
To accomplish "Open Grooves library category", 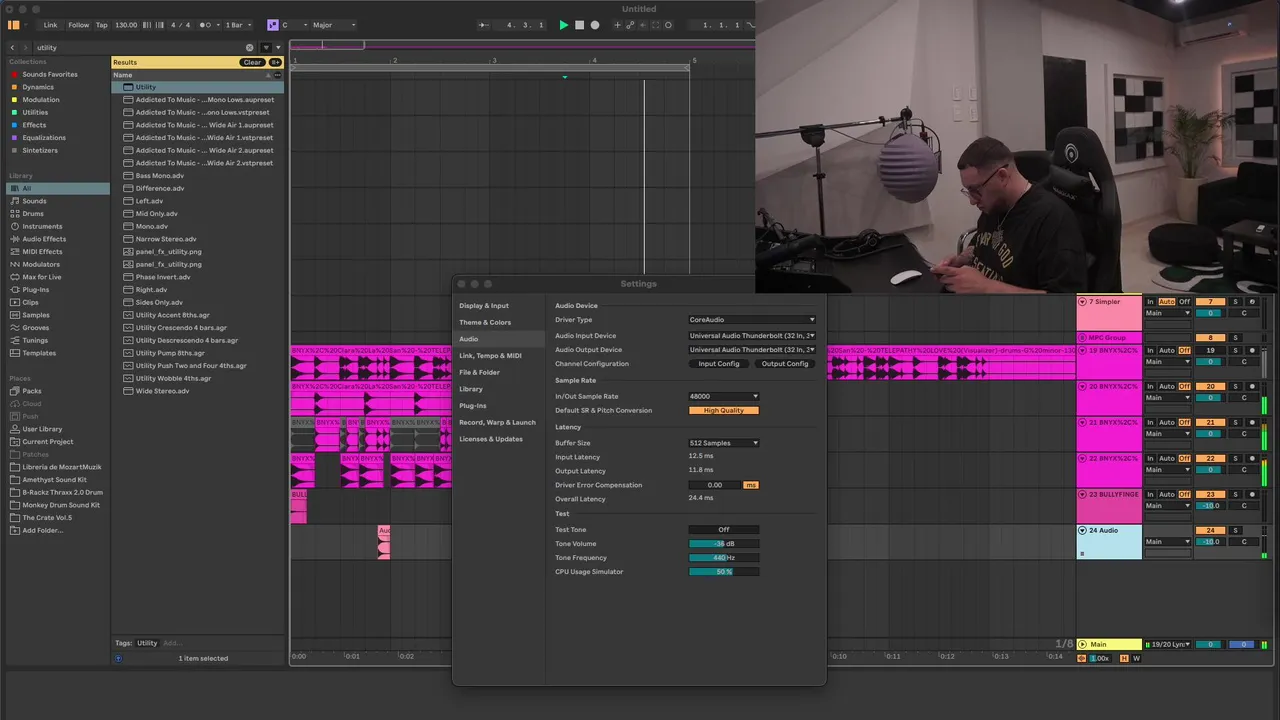I will click(x=36, y=328).
